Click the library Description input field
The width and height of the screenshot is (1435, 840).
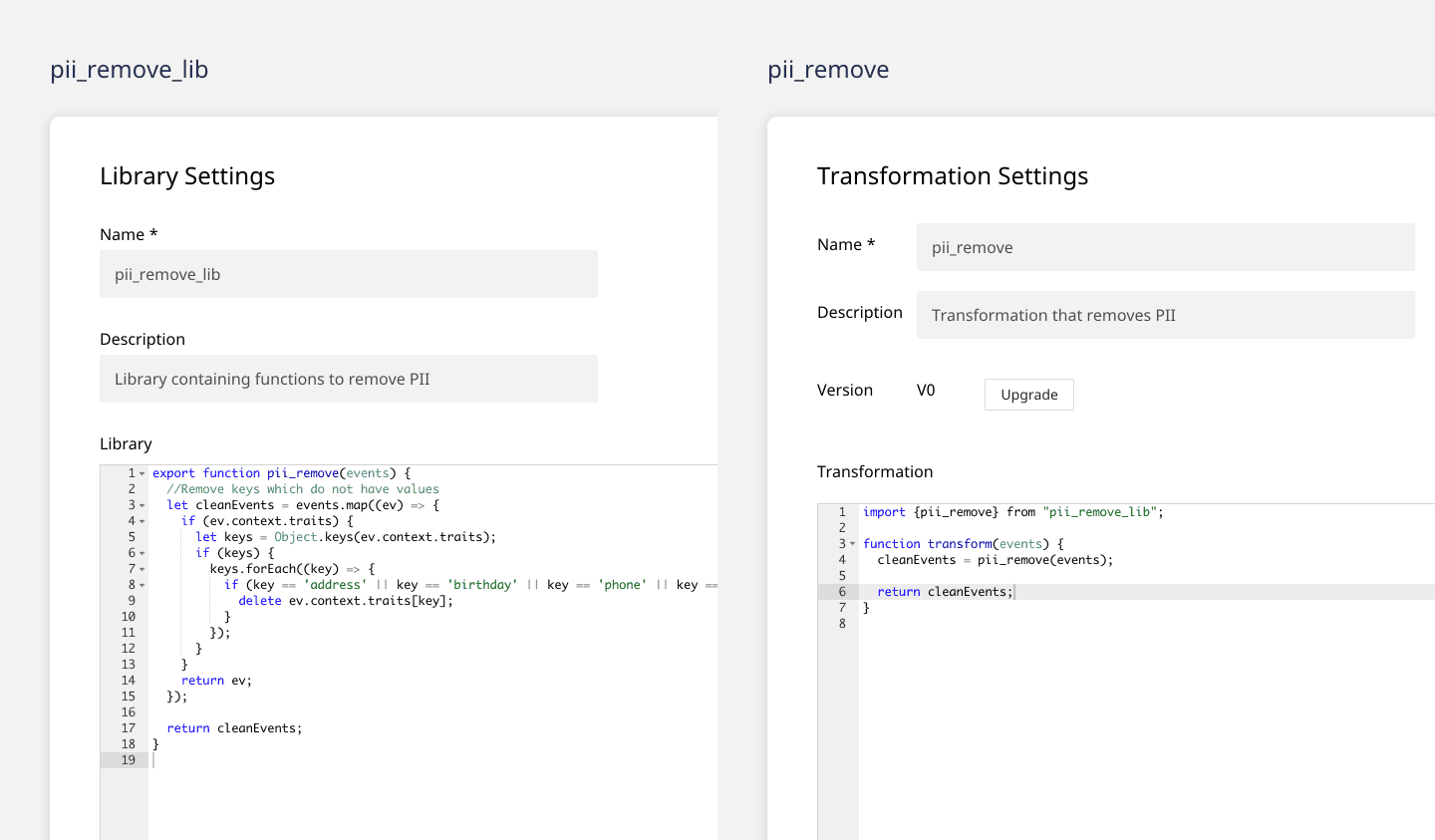pos(349,379)
